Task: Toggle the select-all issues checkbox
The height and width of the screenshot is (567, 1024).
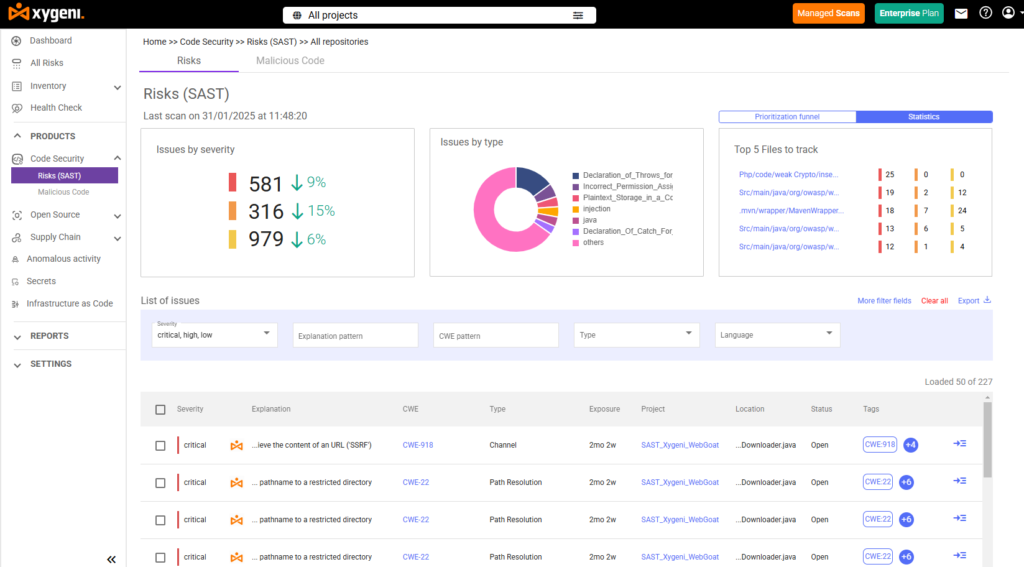Action: 160,410
